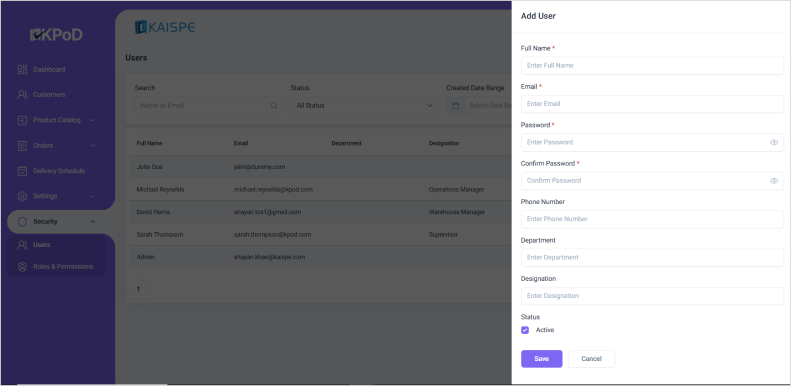Click the Name or Email search box
The height and width of the screenshot is (386, 791).
(208, 105)
